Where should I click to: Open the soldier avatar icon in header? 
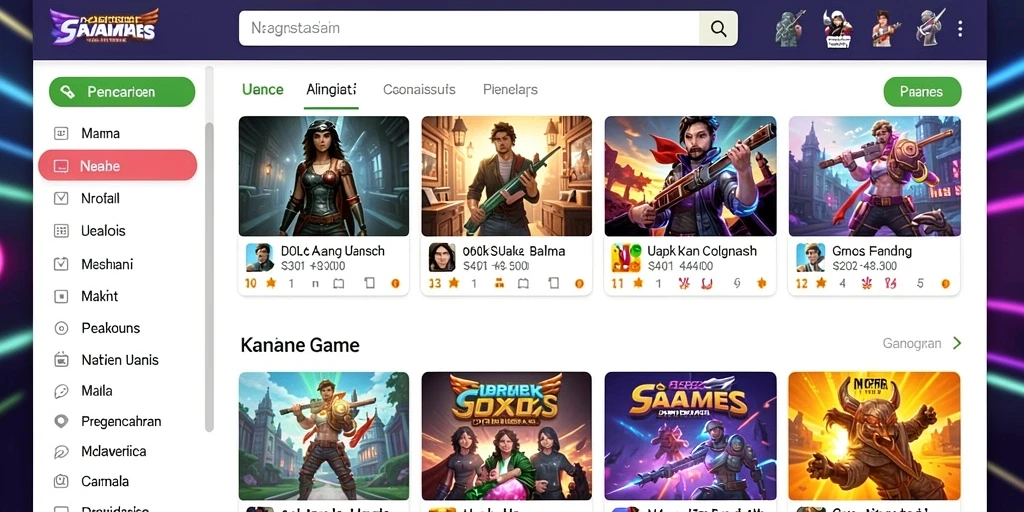[788, 29]
